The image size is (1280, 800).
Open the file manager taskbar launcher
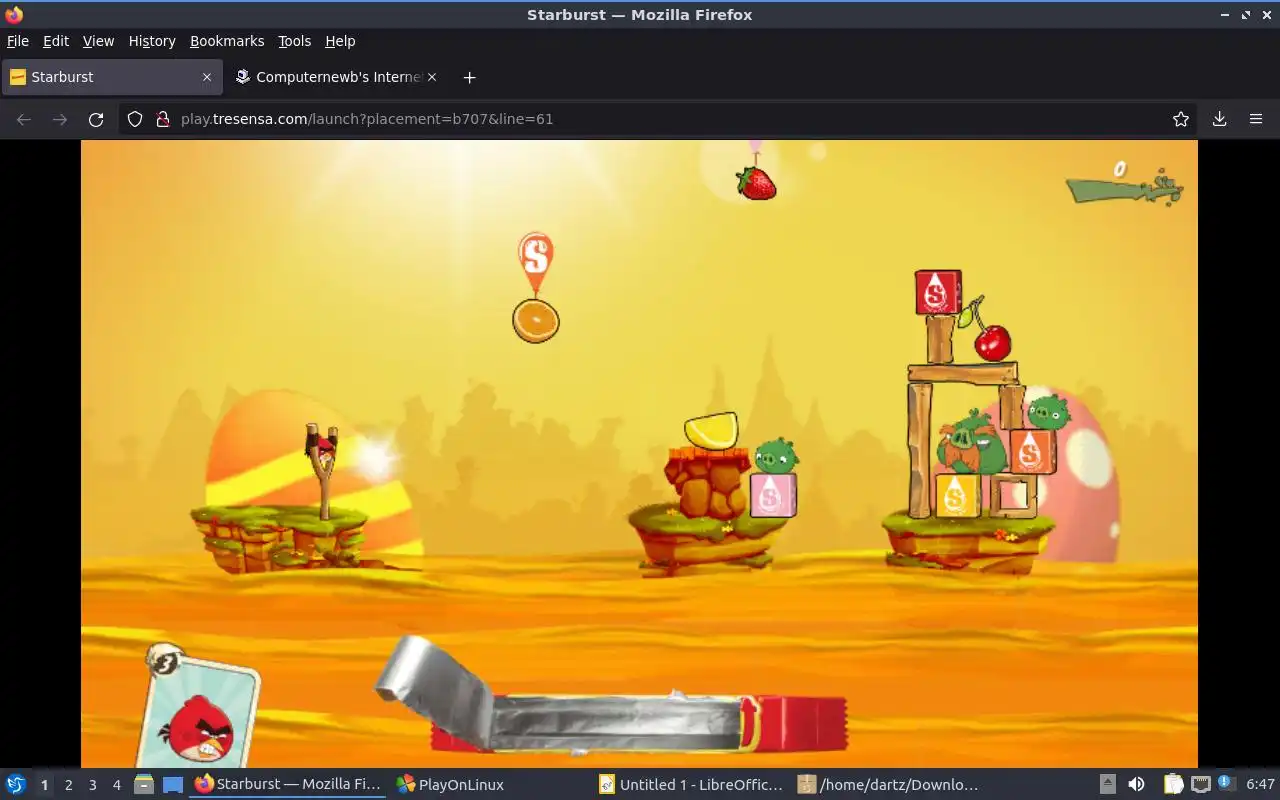144,785
